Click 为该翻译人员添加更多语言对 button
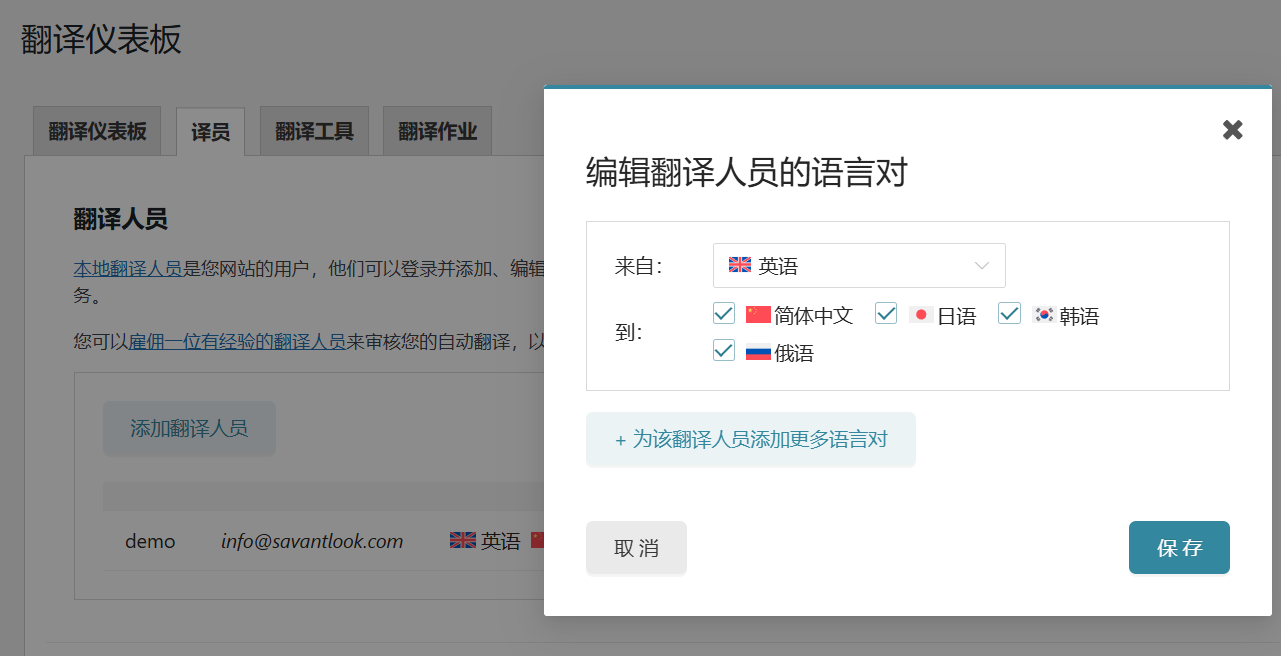This screenshot has height=656, width=1281. coord(750,440)
